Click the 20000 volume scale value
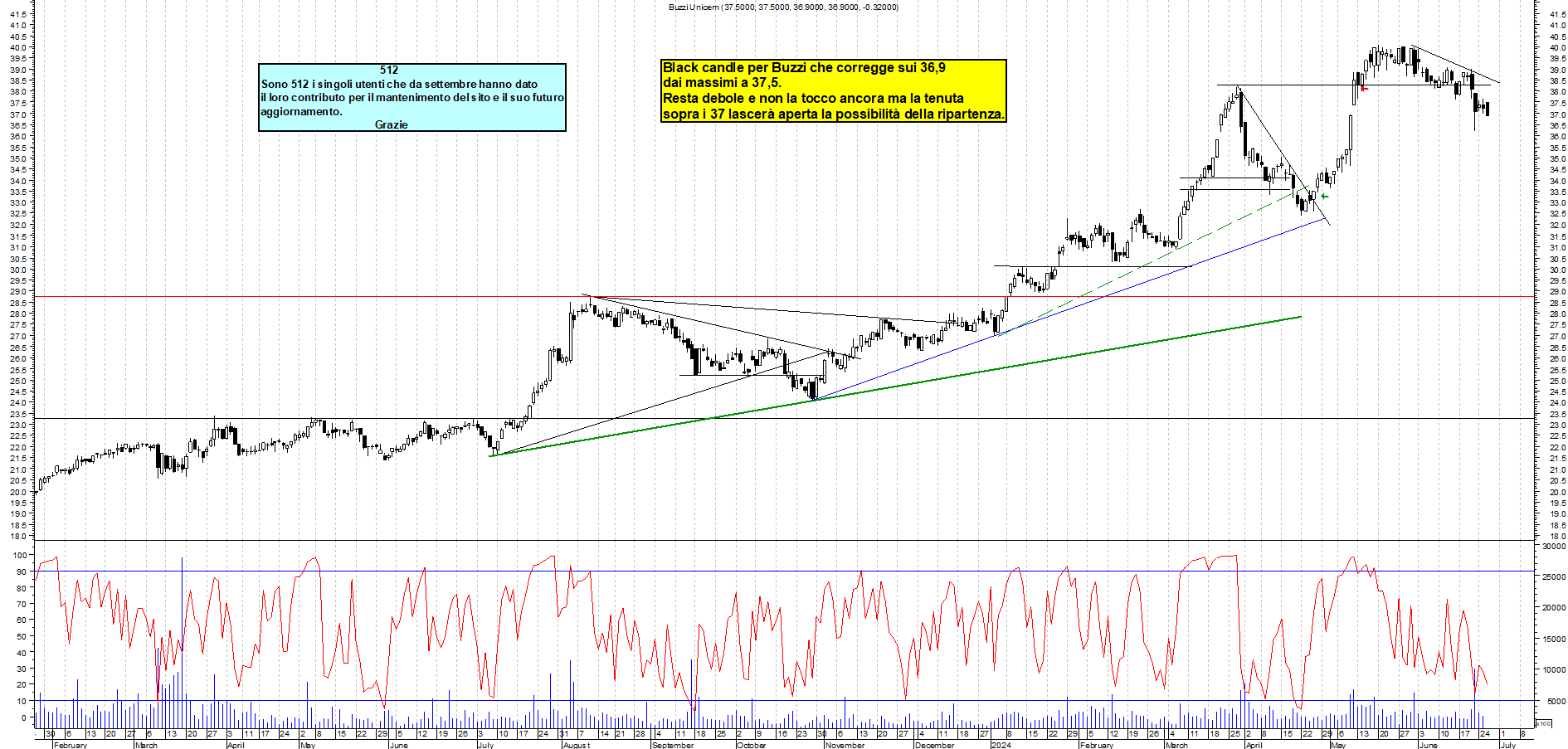This screenshot has width=1568, height=749. [x=1553, y=608]
